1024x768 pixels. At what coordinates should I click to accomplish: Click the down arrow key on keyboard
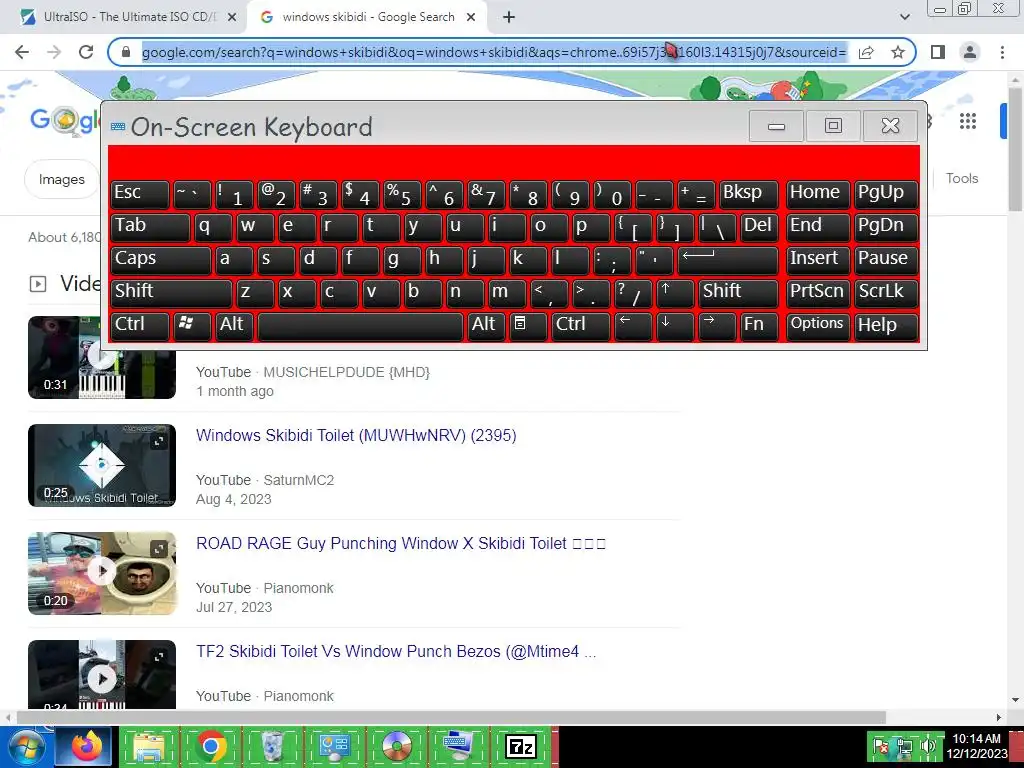point(675,325)
